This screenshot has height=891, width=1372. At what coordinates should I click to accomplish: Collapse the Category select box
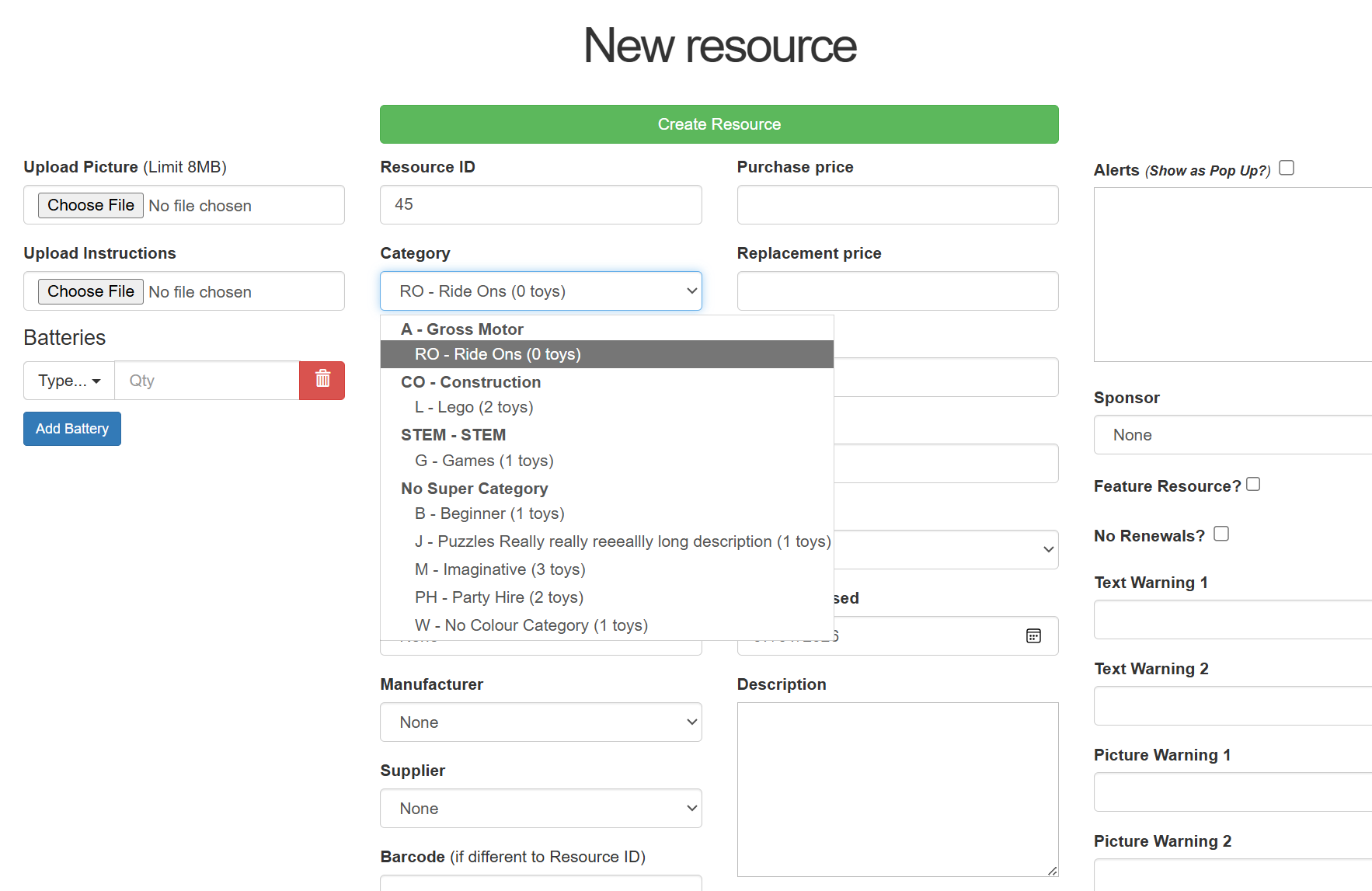click(x=541, y=291)
